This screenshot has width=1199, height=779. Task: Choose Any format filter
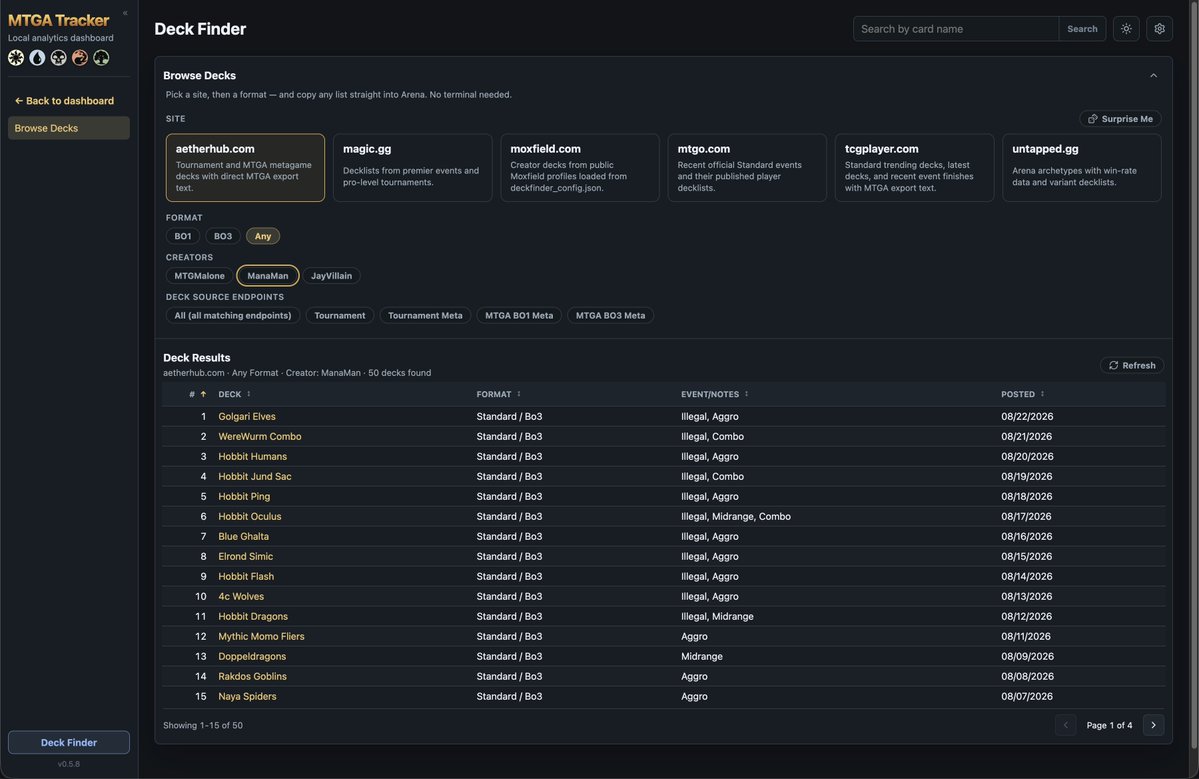click(263, 236)
